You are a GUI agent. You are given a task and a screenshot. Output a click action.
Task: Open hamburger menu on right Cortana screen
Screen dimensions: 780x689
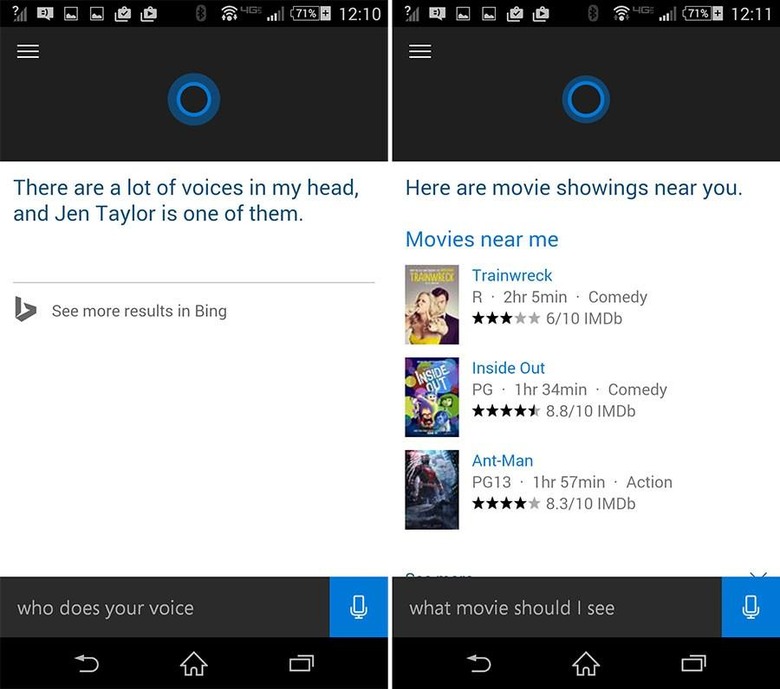(x=420, y=51)
